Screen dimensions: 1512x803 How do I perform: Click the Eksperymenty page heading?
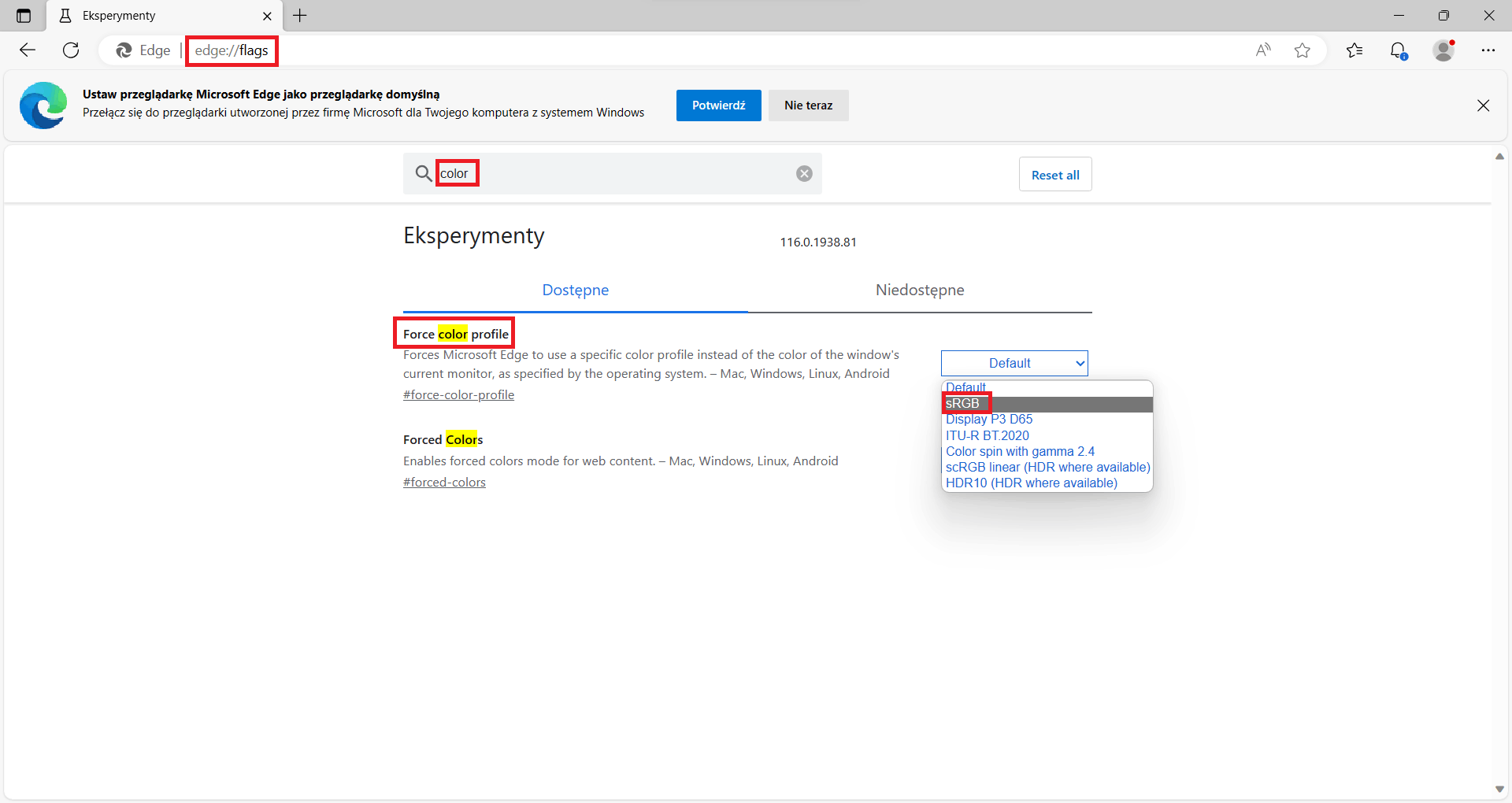pos(474,236)
